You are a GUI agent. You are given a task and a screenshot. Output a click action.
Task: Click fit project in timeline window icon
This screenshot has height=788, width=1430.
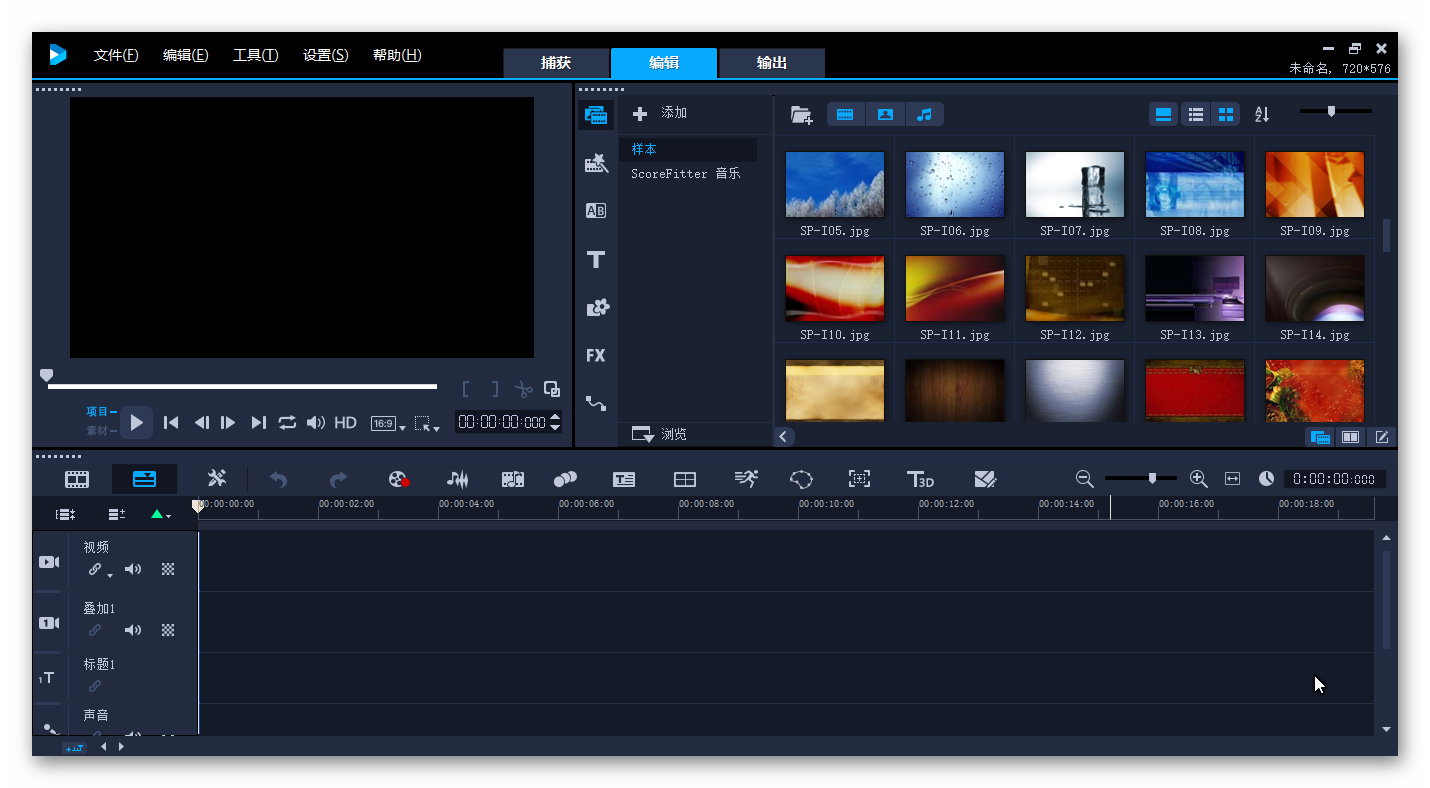1232,479
